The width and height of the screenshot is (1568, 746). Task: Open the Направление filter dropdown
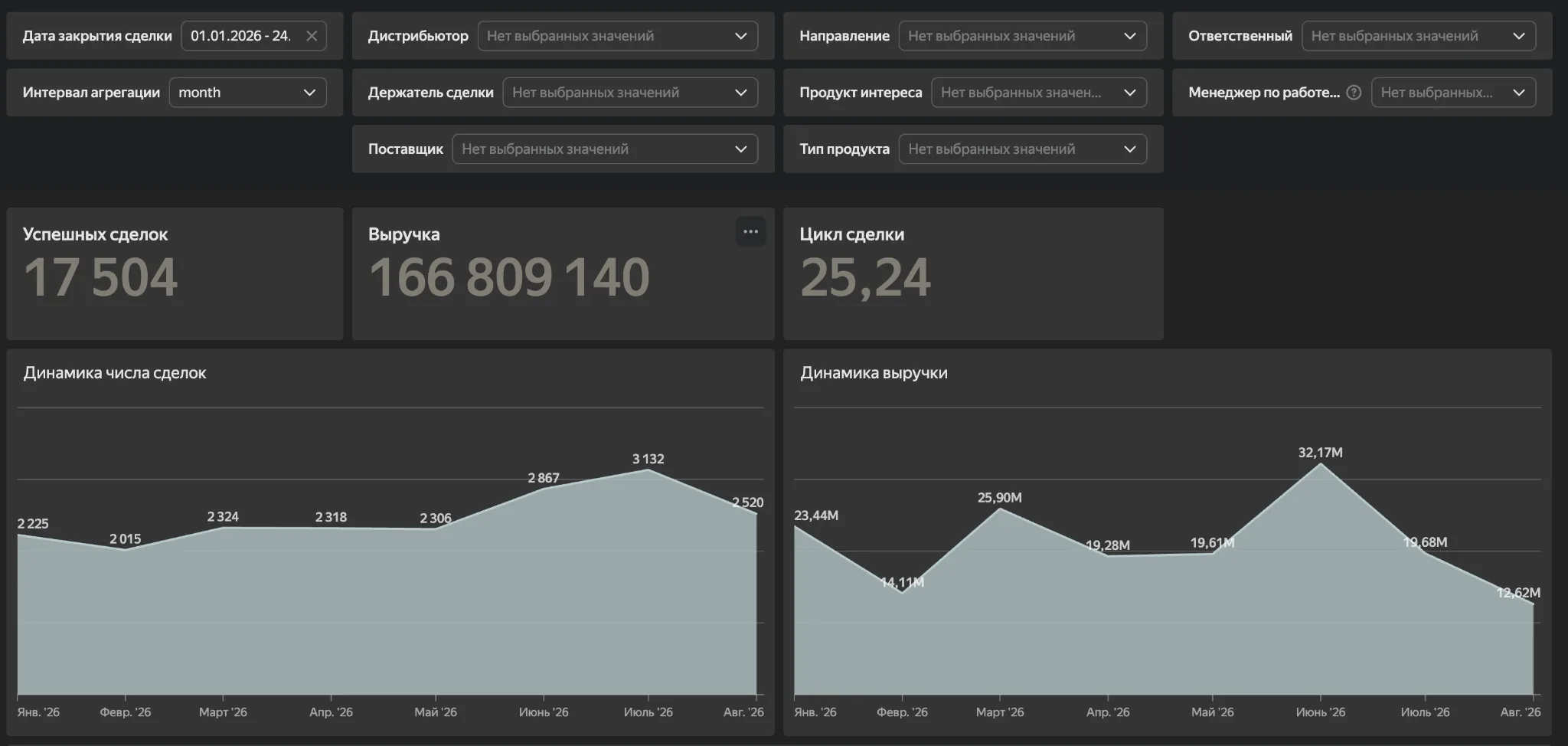tap(1023, 36)
